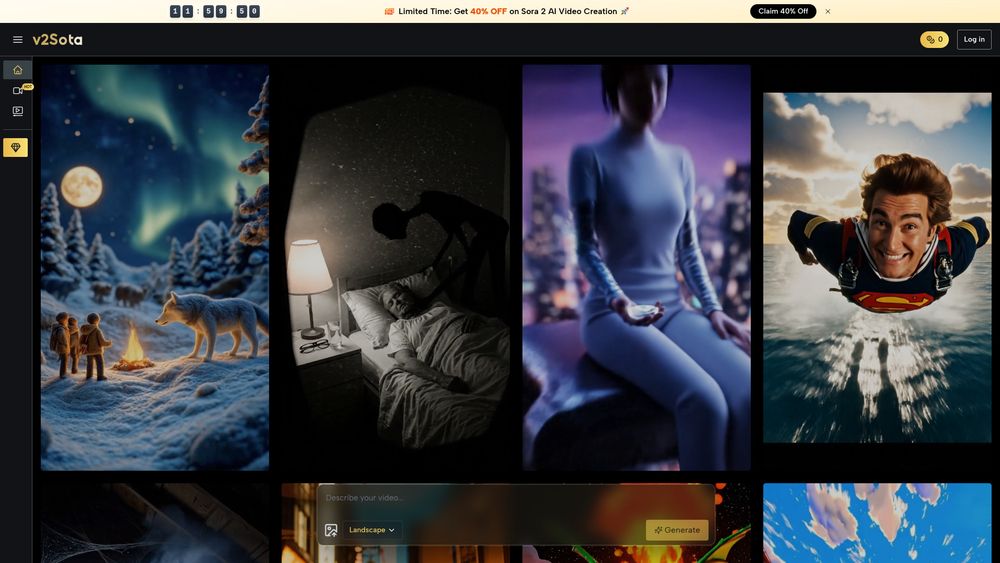
Task: Go to Home in the sidebar
Action: pyautogui.click(x=17, y=70)
